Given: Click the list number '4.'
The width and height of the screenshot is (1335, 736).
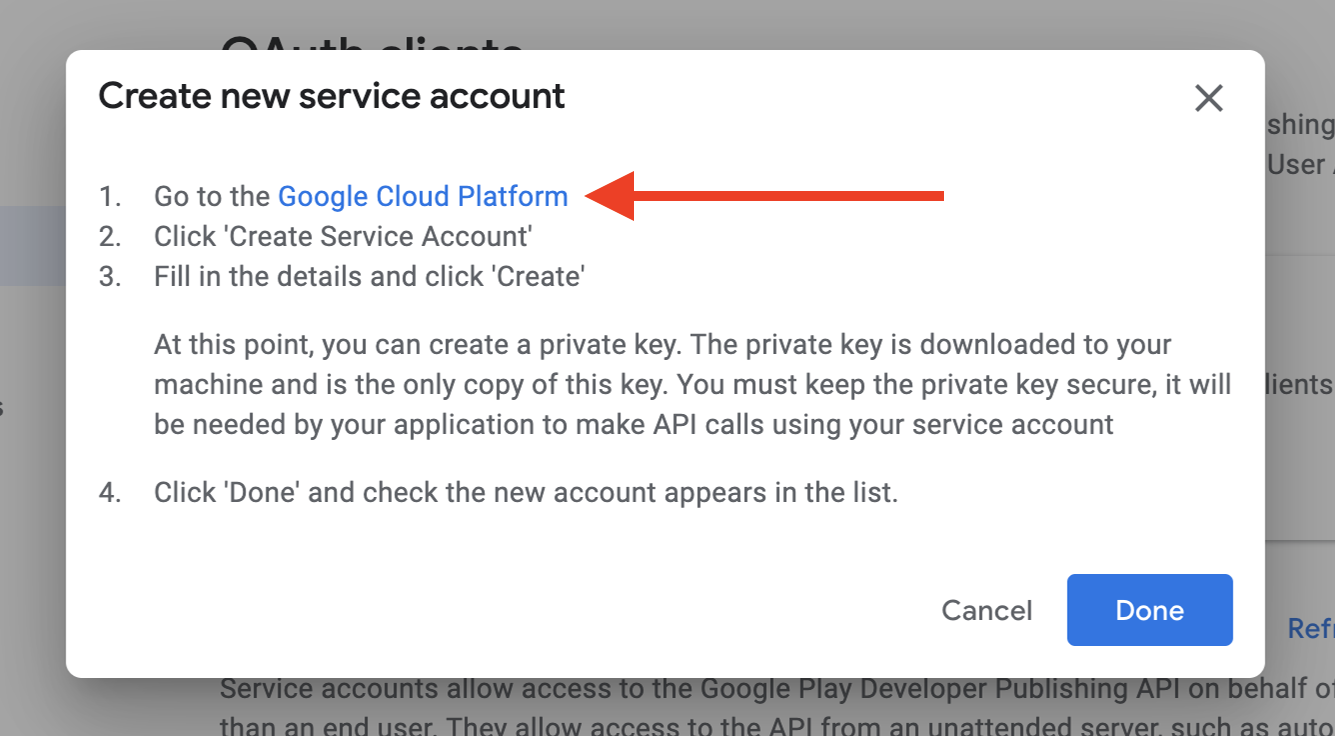Looking at the screenshot, I should coord(110,493).
